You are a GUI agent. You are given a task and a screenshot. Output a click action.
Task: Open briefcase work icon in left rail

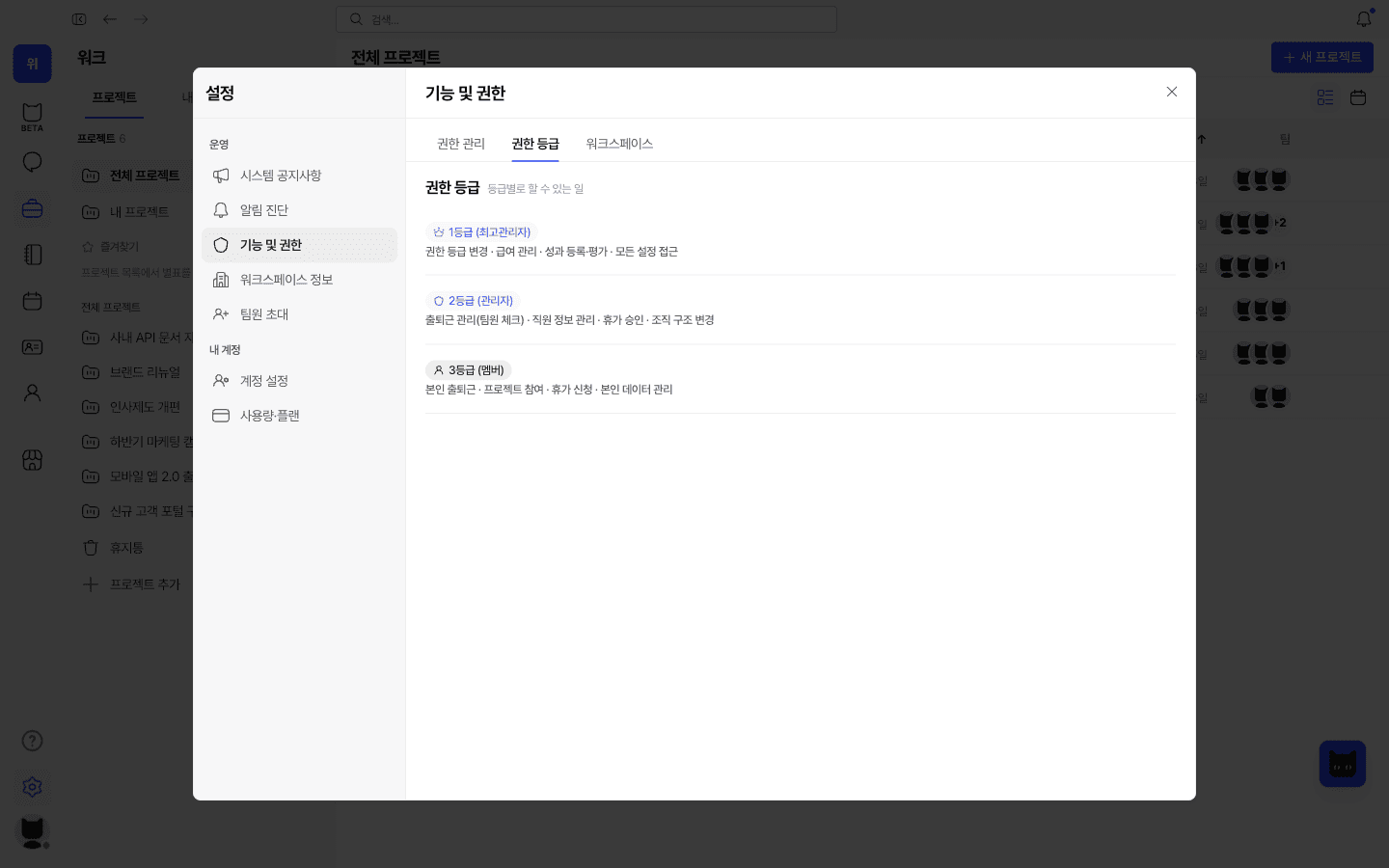32,208
